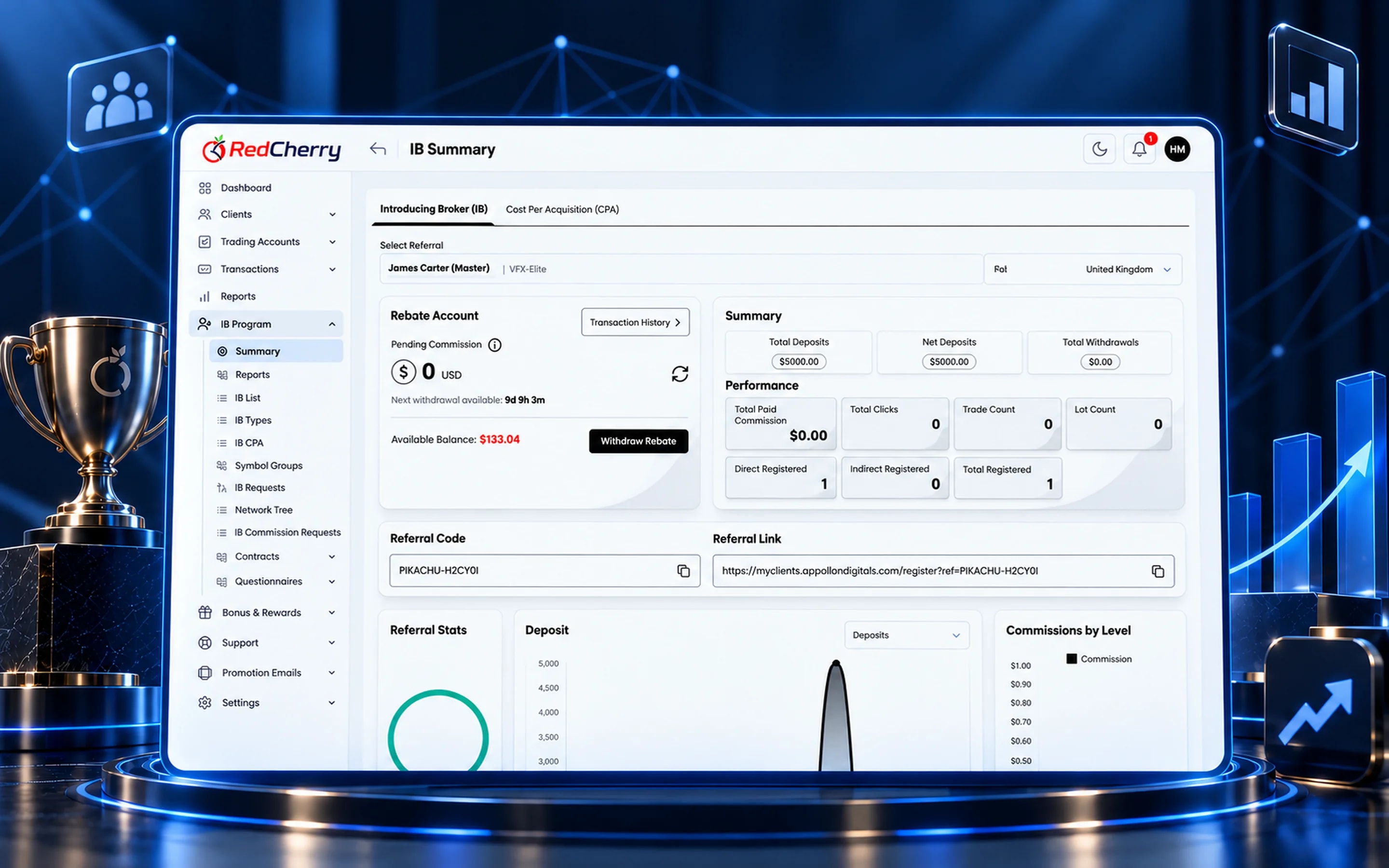Screen dimensions: 1389x868
Task: Open the HM profile avatar
Action: coord(1177,149)
